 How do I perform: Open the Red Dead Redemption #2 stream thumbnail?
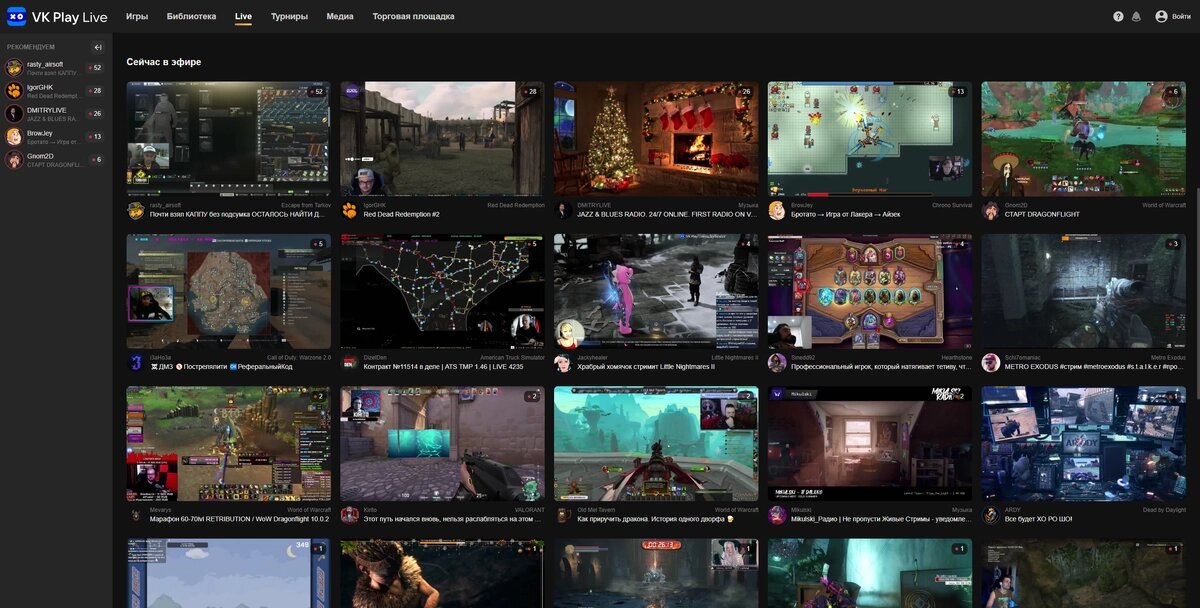(x=442, y=139)
